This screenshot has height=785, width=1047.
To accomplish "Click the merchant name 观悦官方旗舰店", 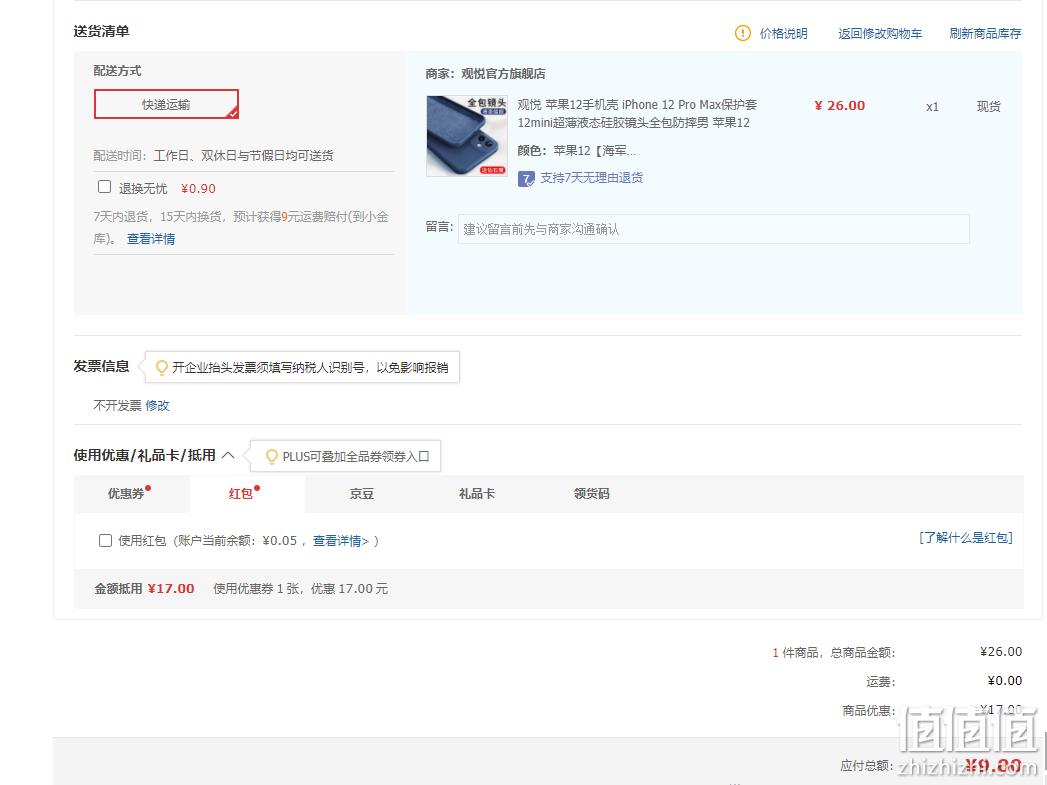I will pyautogui.click(x=503, y=73).
